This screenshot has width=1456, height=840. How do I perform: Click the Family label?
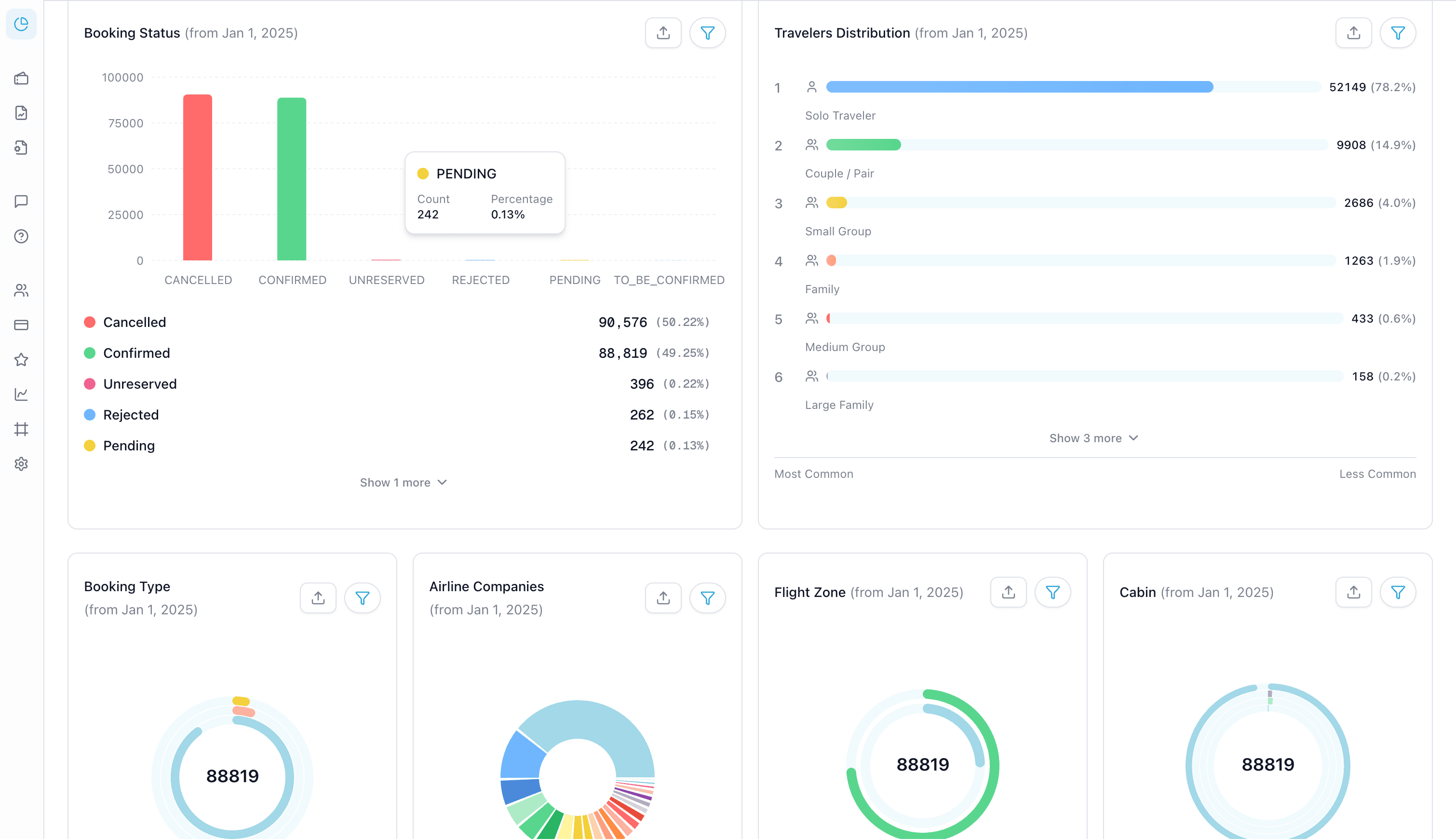click(x=822, y=289)
